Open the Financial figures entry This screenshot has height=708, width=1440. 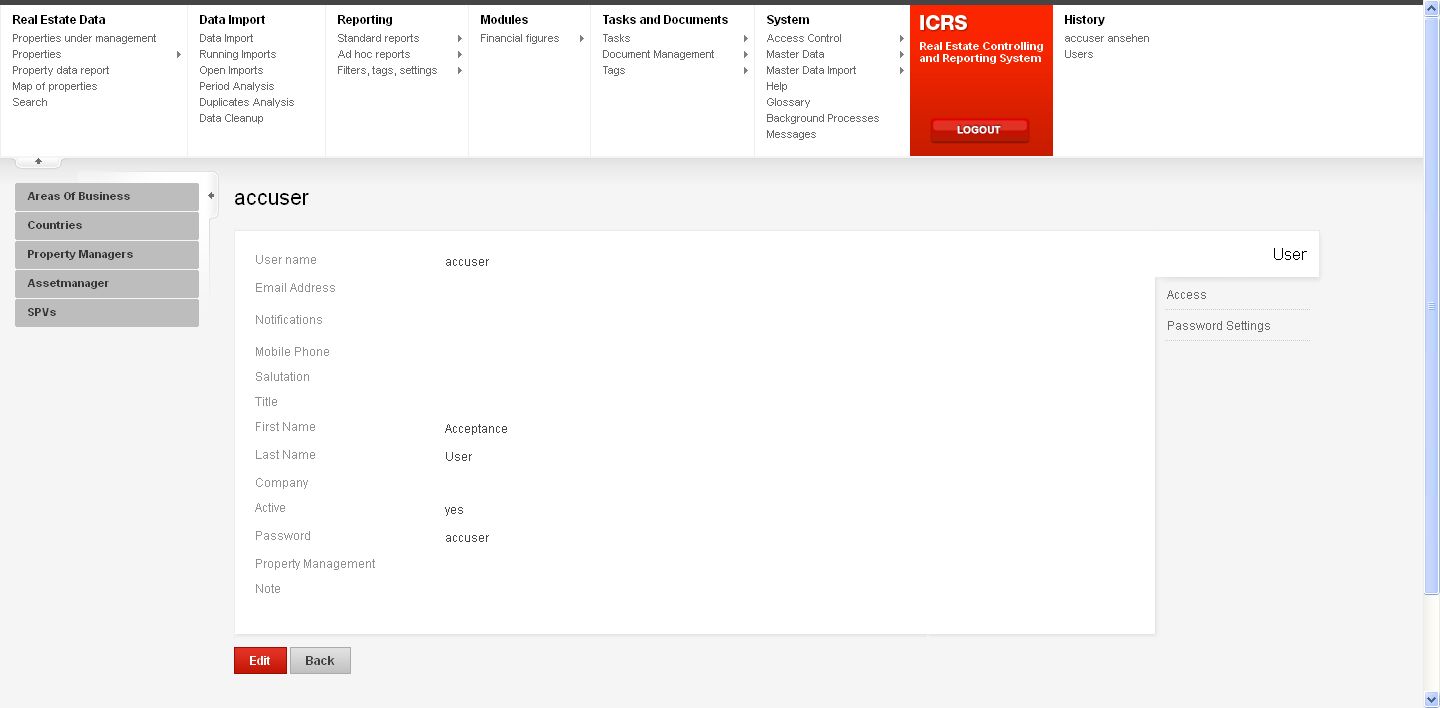click(x=519, y=38)
